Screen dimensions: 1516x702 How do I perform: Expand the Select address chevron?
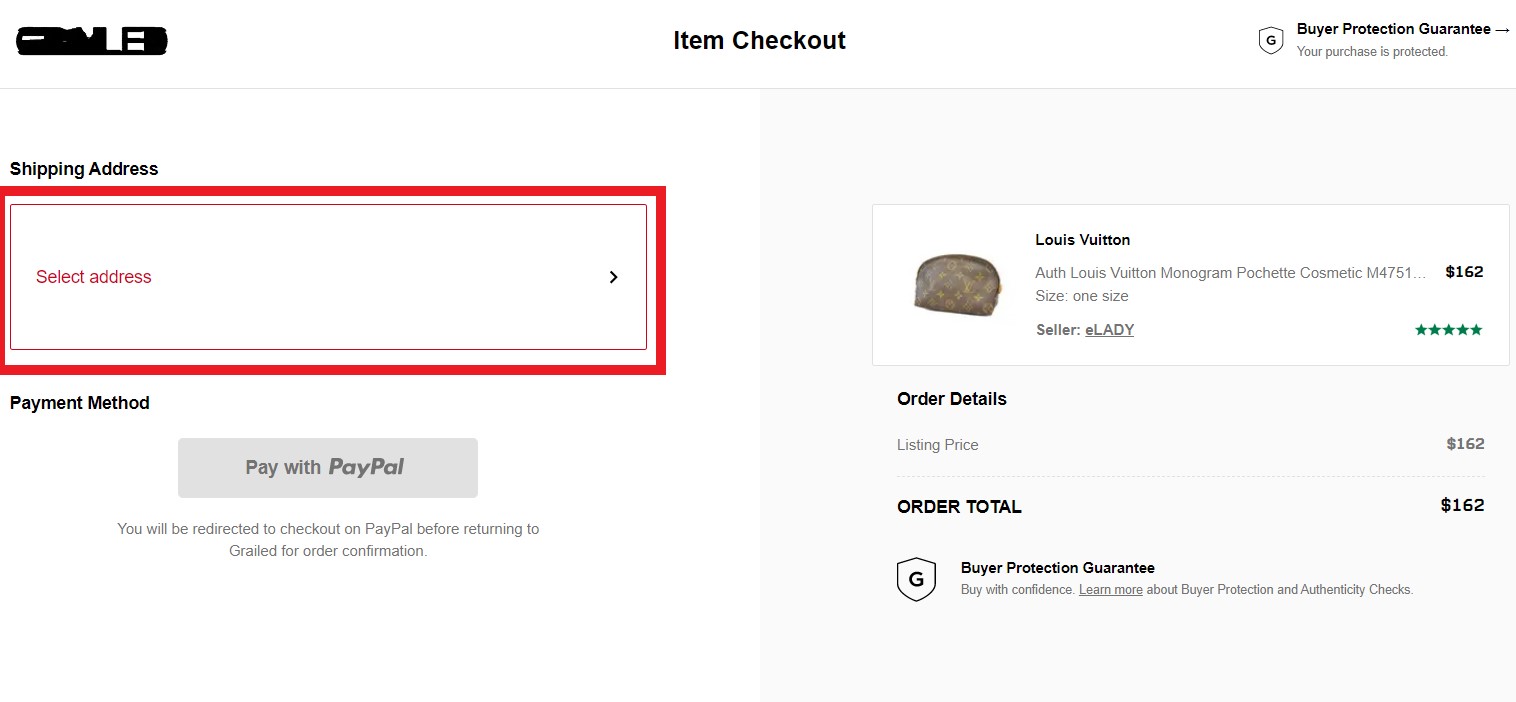(x=613, y=277)
